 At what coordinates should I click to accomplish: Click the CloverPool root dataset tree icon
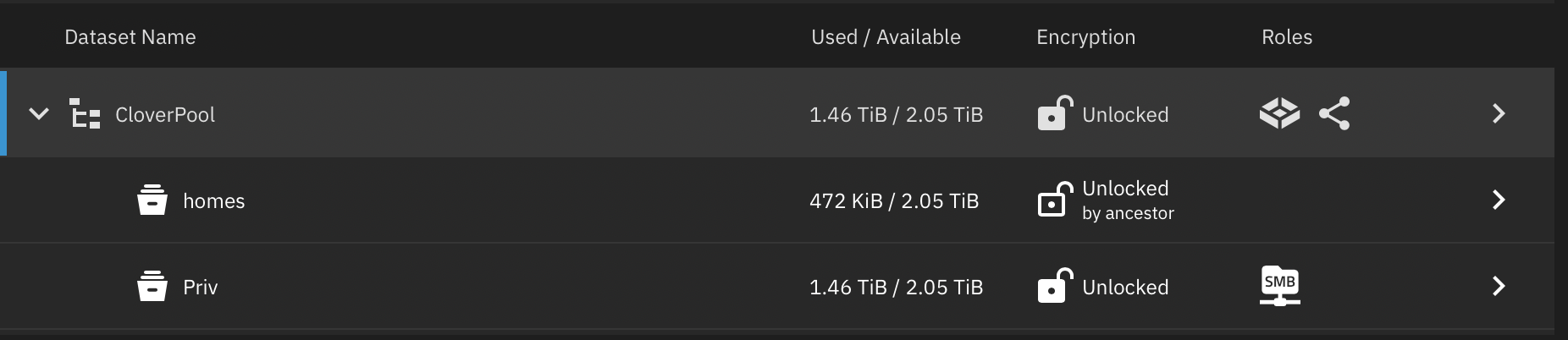point(85,113)
